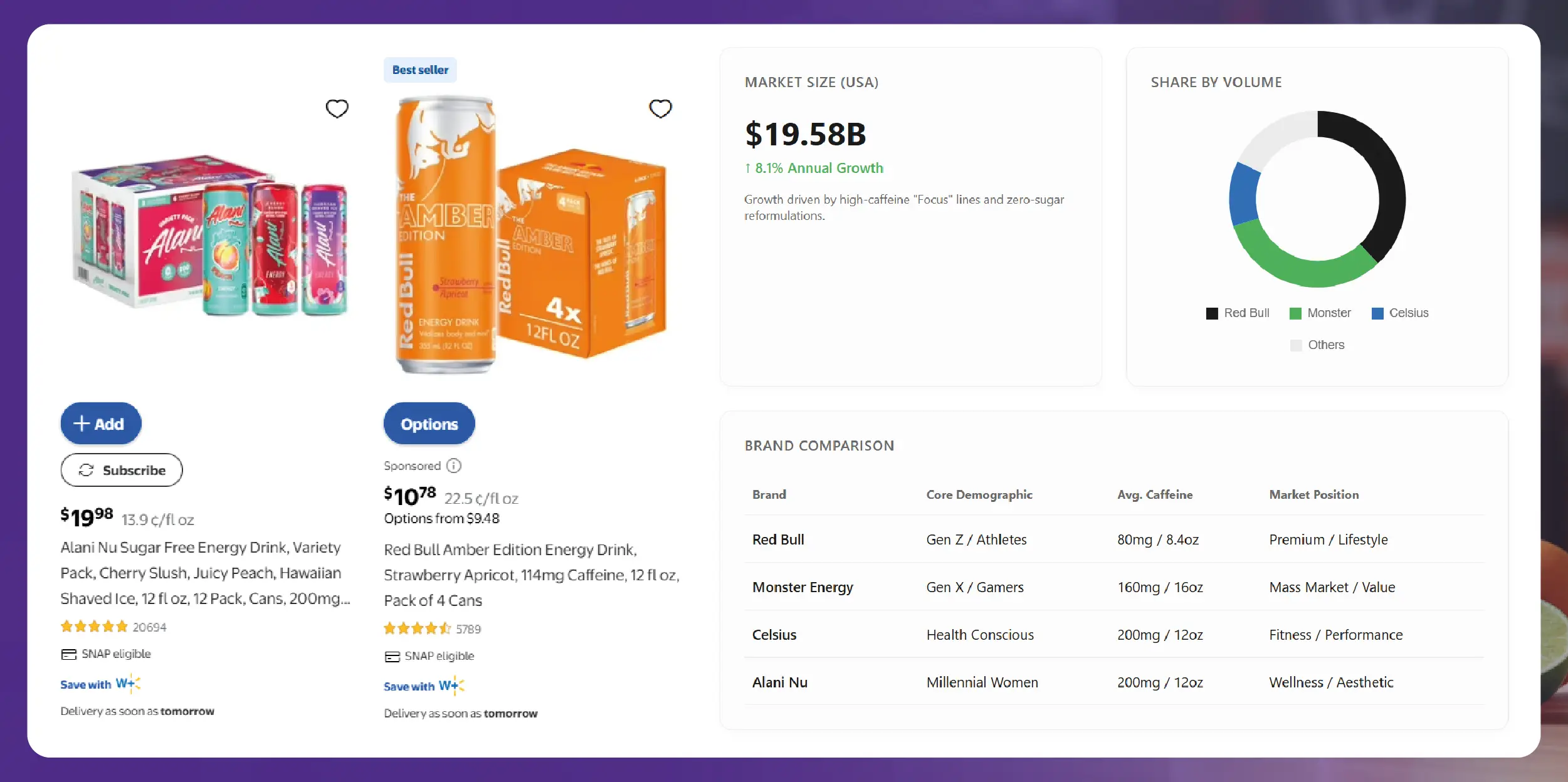This screenshot has width=1568, height=782.
Task: Click the Others legend swatch
Action: [1296, 345]
